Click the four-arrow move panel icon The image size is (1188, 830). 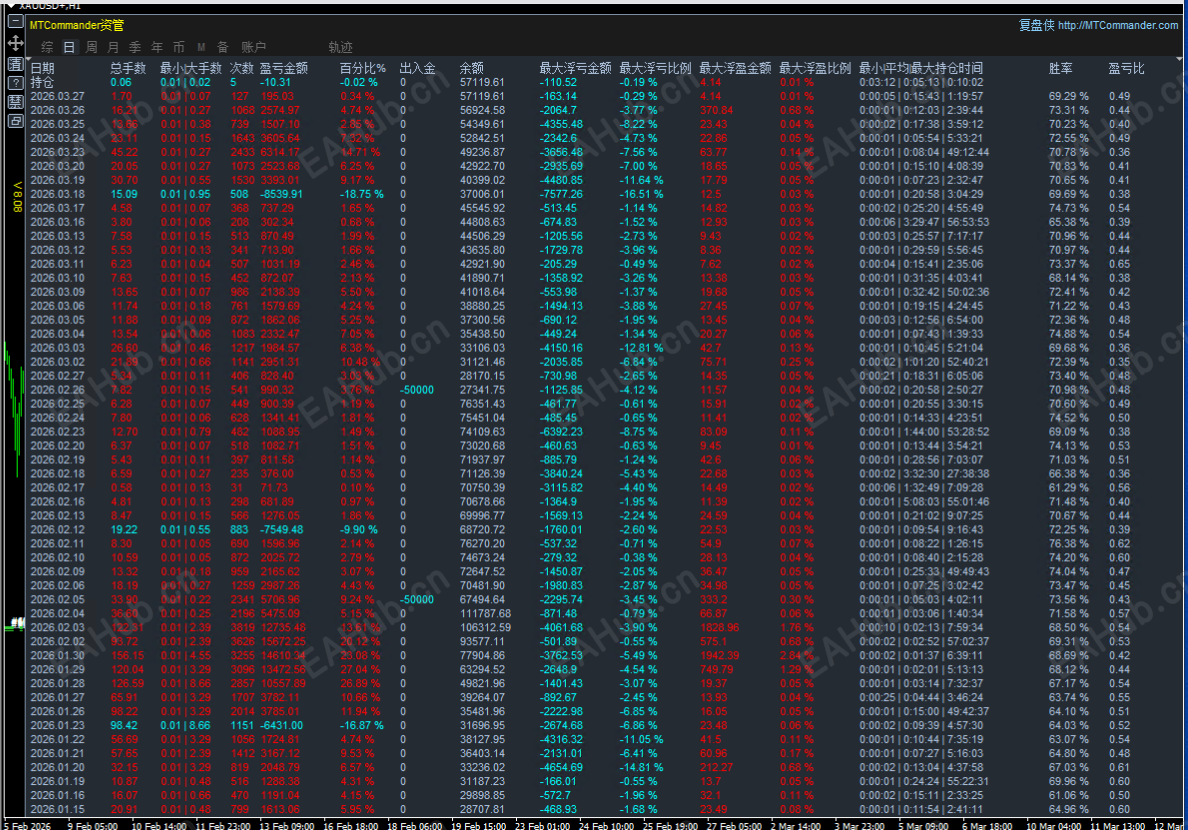pyautogui.click(x=15, y=42)
